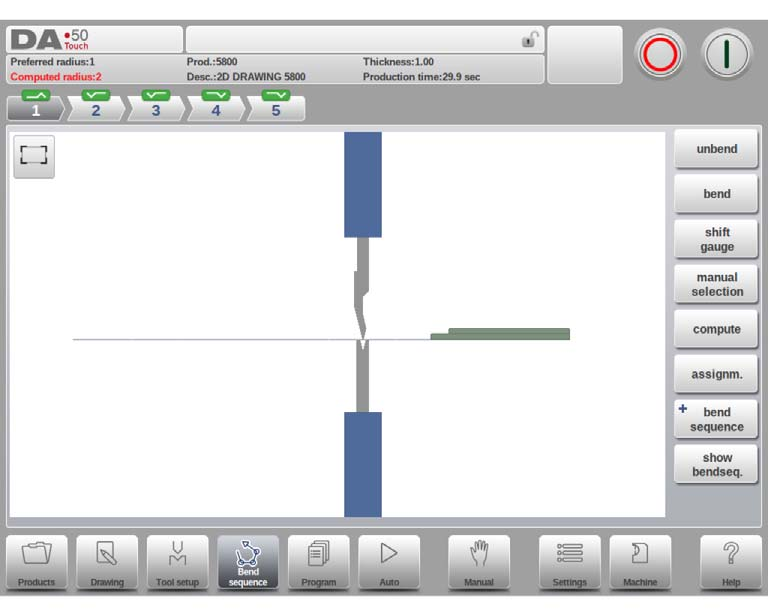The height and width of the screenshot is (615, 768).
Task: Click the green backgauge finger in drawing
Action: click(500, 334)
